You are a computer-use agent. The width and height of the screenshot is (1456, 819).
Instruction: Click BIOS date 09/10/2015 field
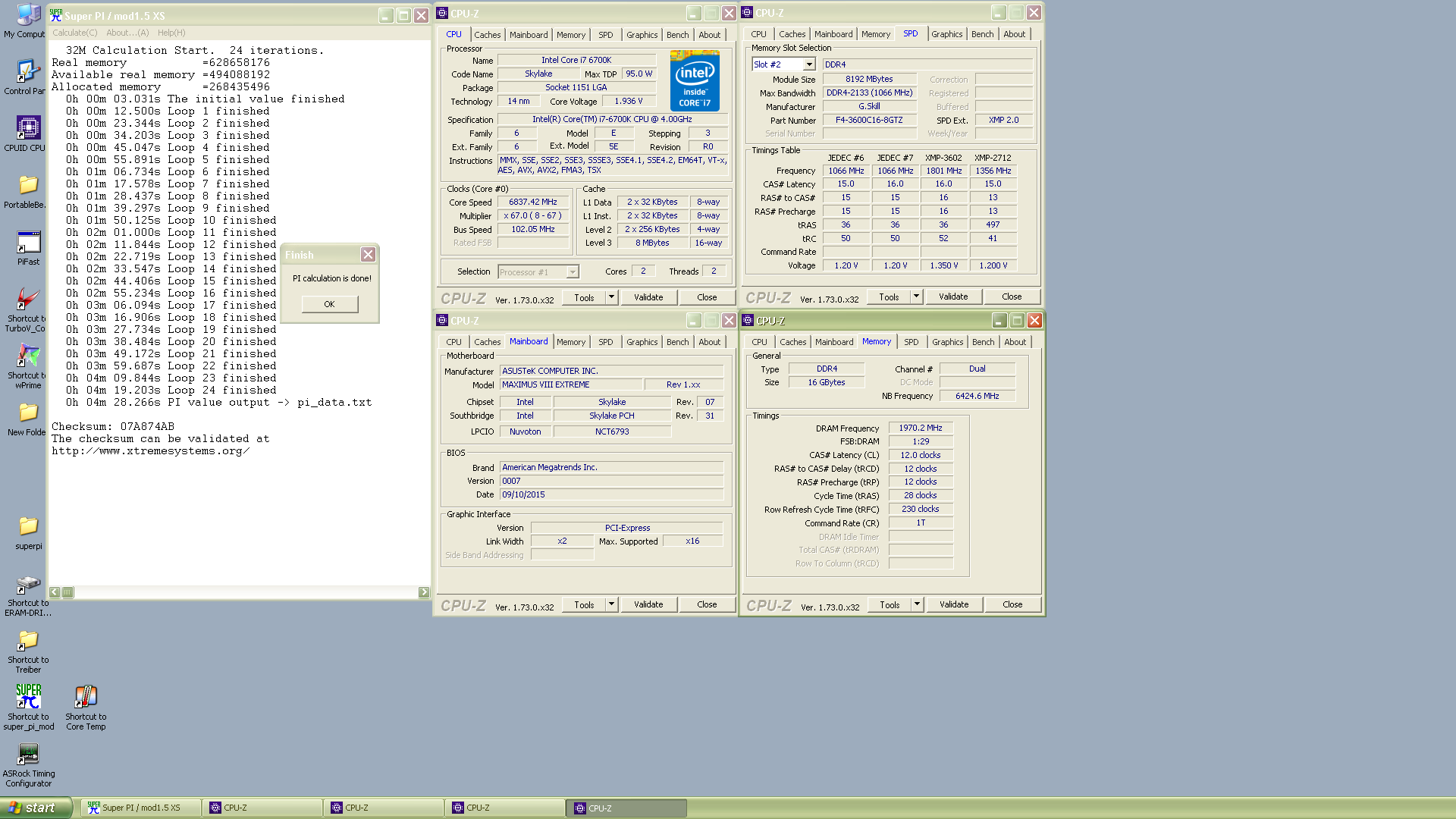pyautogui.click(x=611, y=494)
